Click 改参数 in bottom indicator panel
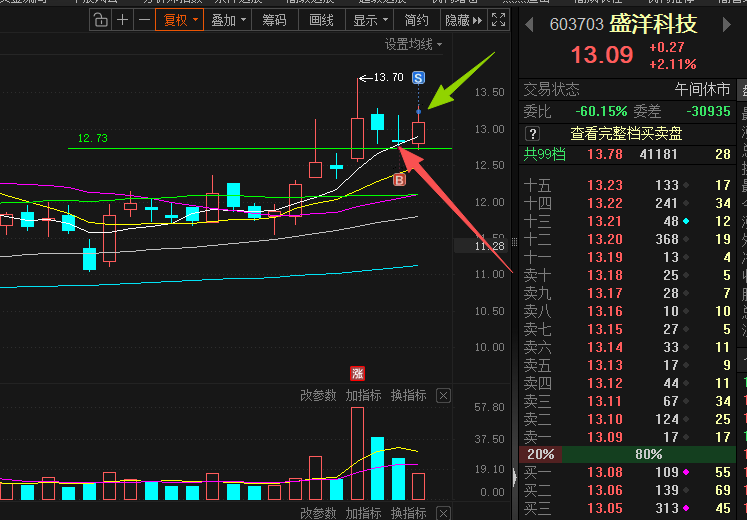 [x=318, y=513]
